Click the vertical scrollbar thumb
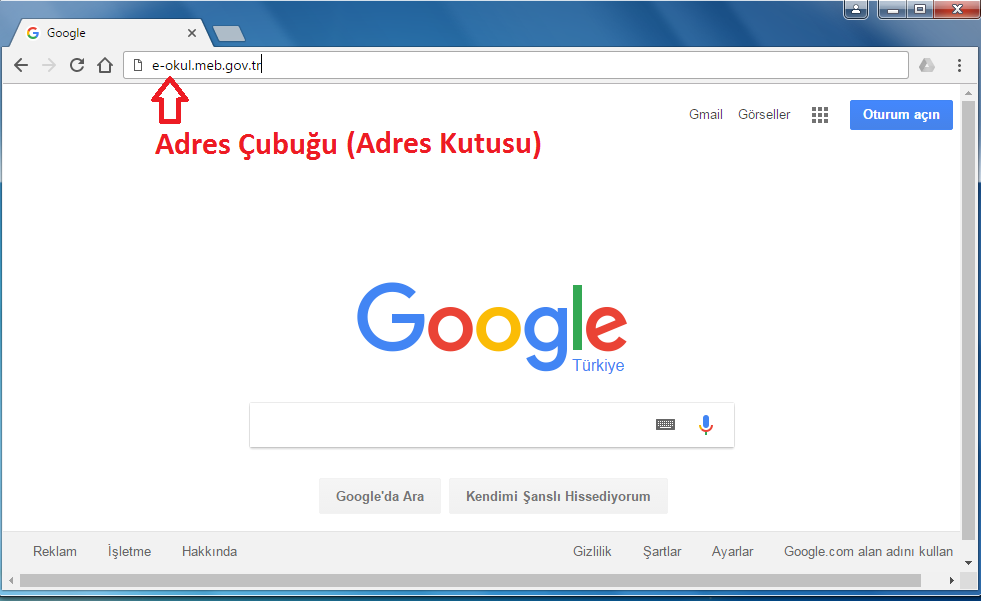The height and width of the screenshot is (601, 981). (x=968, y=321)
